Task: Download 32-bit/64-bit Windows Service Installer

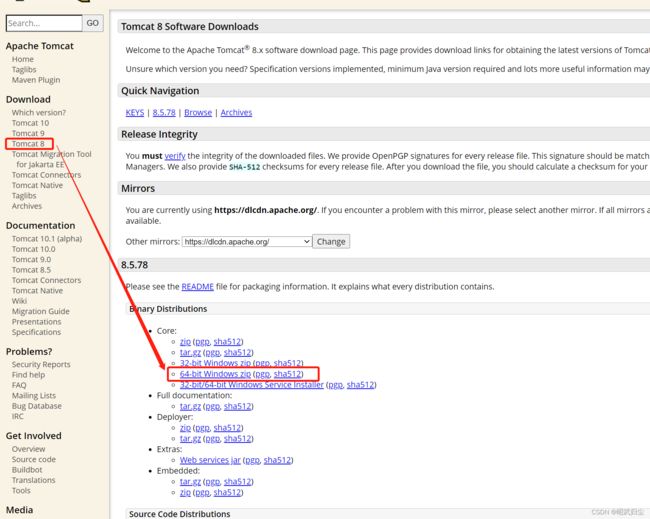Action: tap(252, 385)
